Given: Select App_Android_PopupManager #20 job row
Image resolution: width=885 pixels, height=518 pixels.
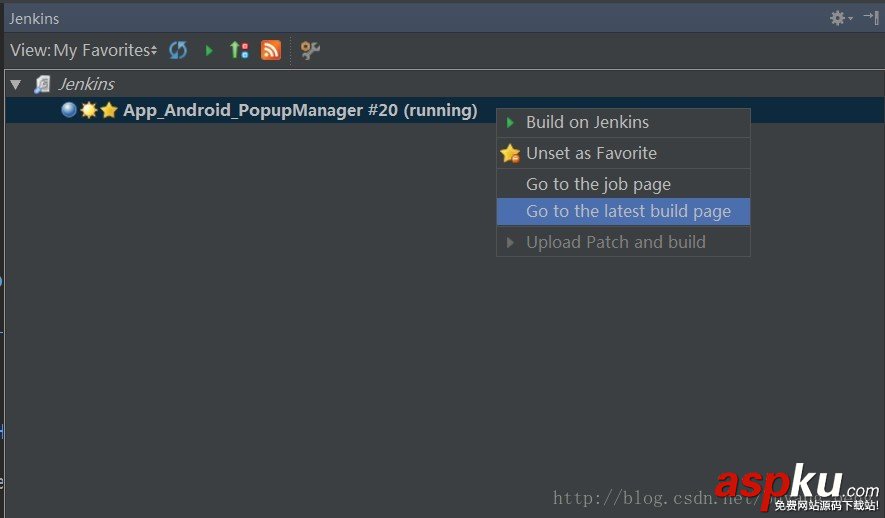Looking at the screenshot, I should point(445,110).
